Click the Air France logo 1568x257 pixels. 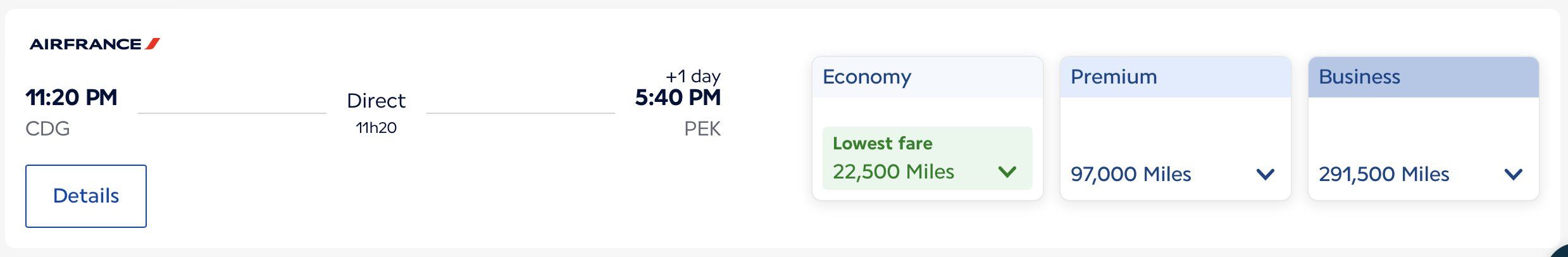pyautogui.click(x=95, y=44)
